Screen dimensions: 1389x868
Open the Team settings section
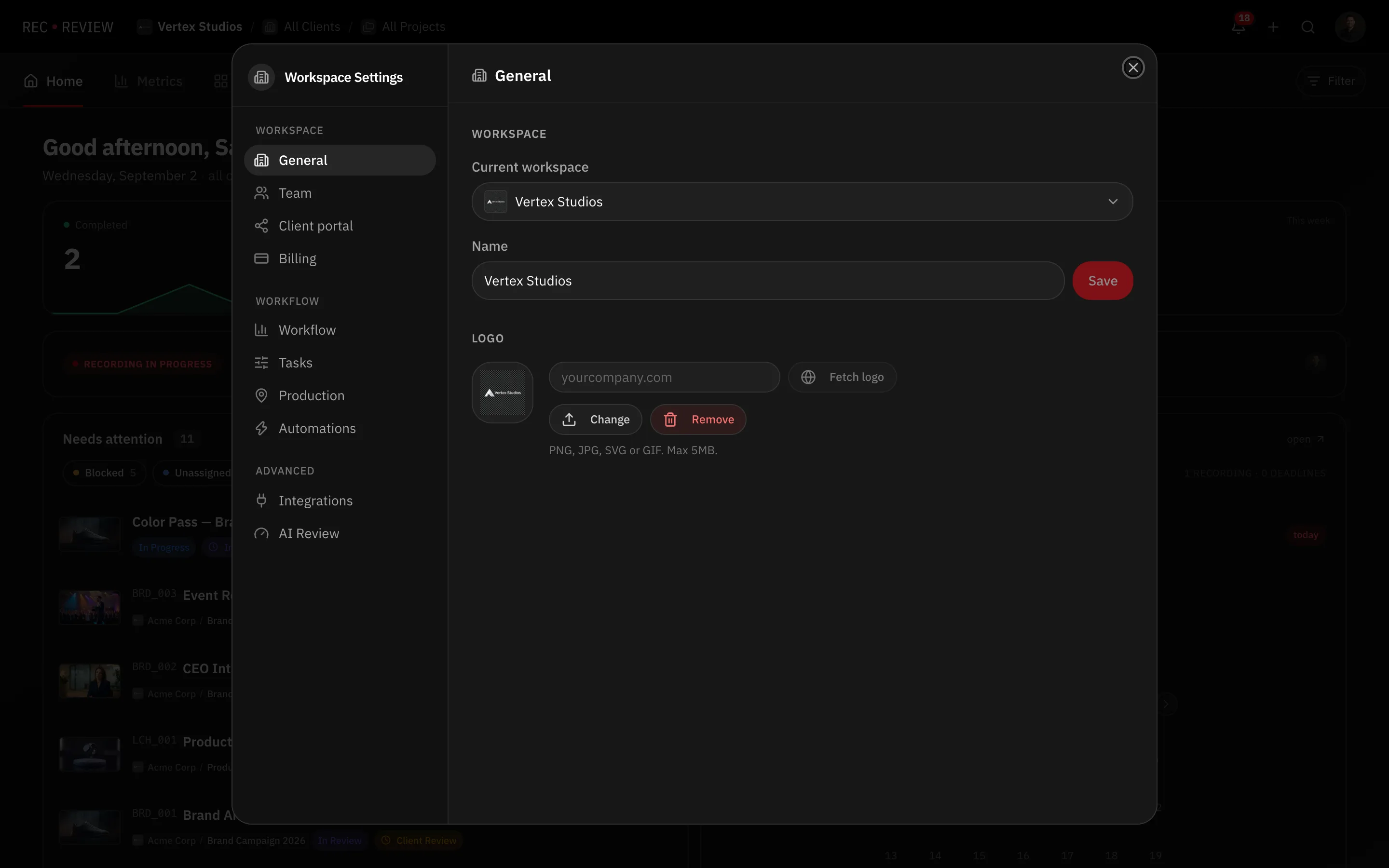tap(339, 193)
